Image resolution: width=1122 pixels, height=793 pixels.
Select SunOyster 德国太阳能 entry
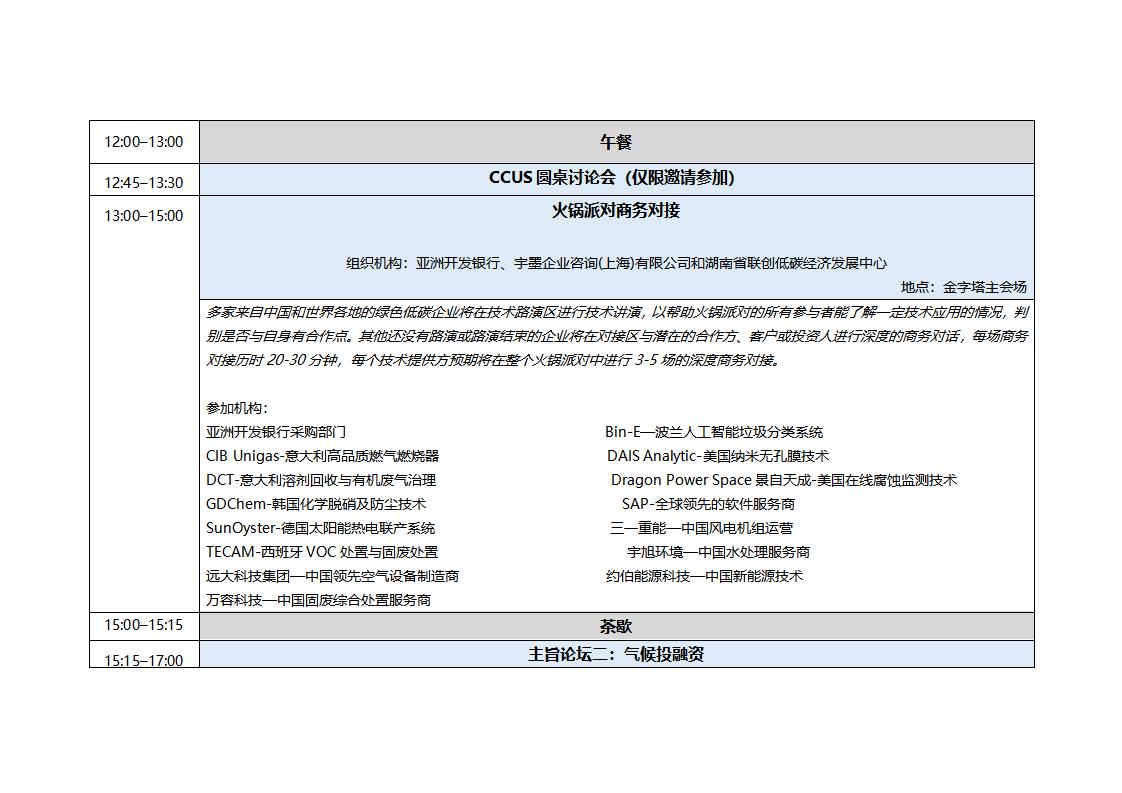[321, 528]
